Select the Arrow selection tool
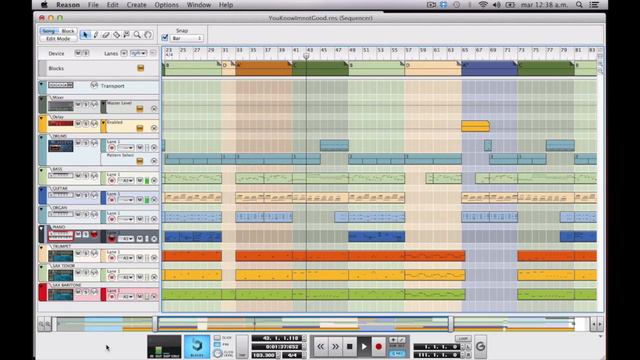The image size is (640, 360). (x=85, y=35)
